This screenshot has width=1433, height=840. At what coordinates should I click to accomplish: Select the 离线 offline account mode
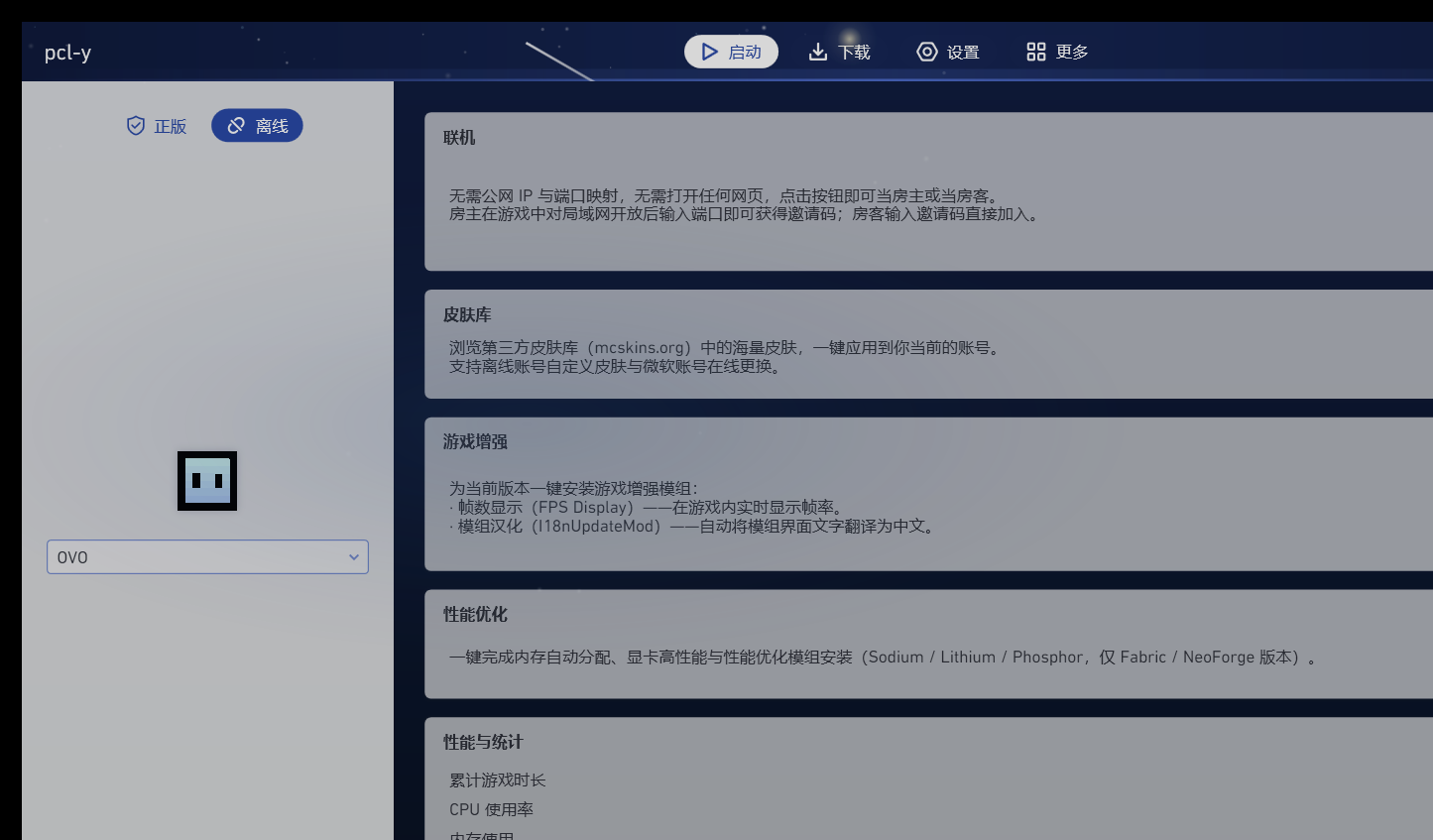(x=257, y=126)
